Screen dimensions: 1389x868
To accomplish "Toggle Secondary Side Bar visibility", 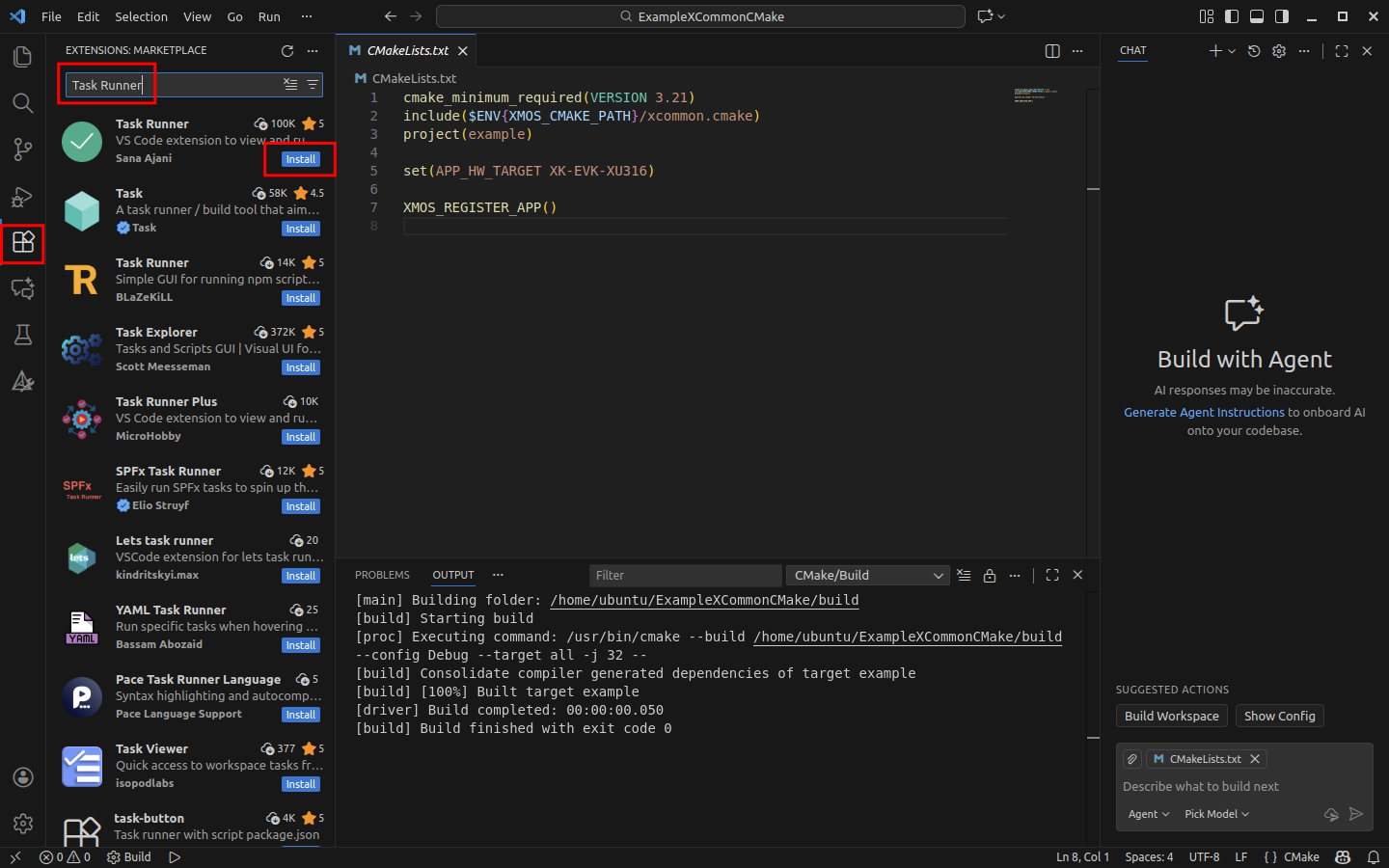I will pos(1282,16).
